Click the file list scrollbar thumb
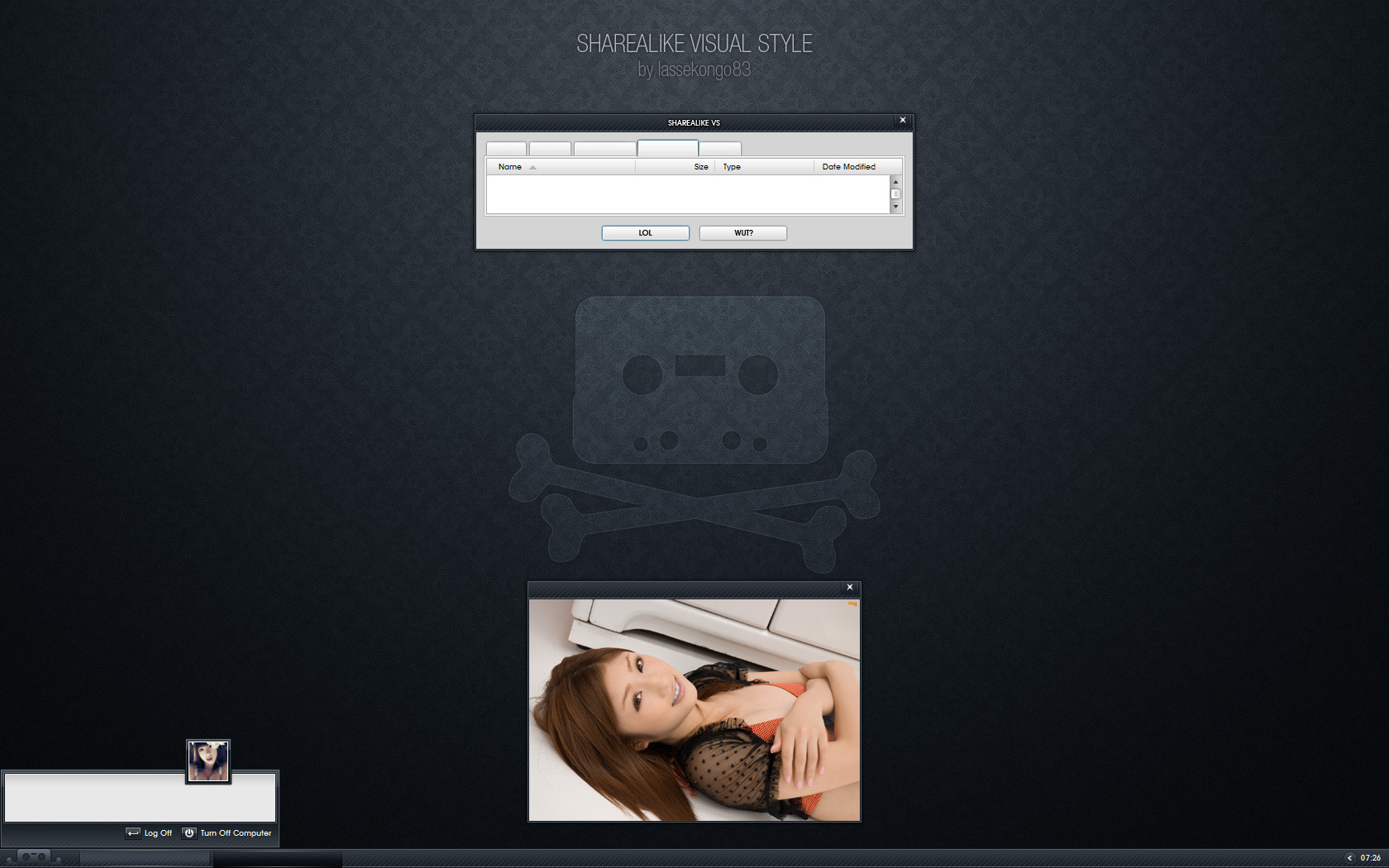 pos(895,193)
